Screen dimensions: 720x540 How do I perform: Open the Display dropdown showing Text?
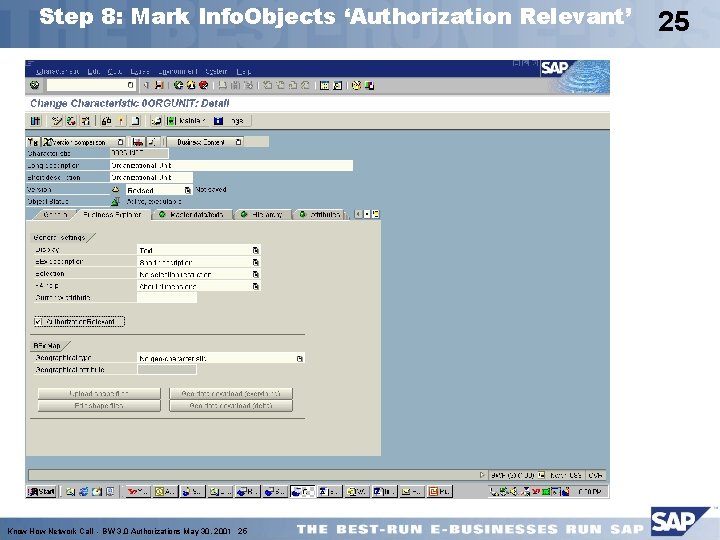(x=256, y=250)
